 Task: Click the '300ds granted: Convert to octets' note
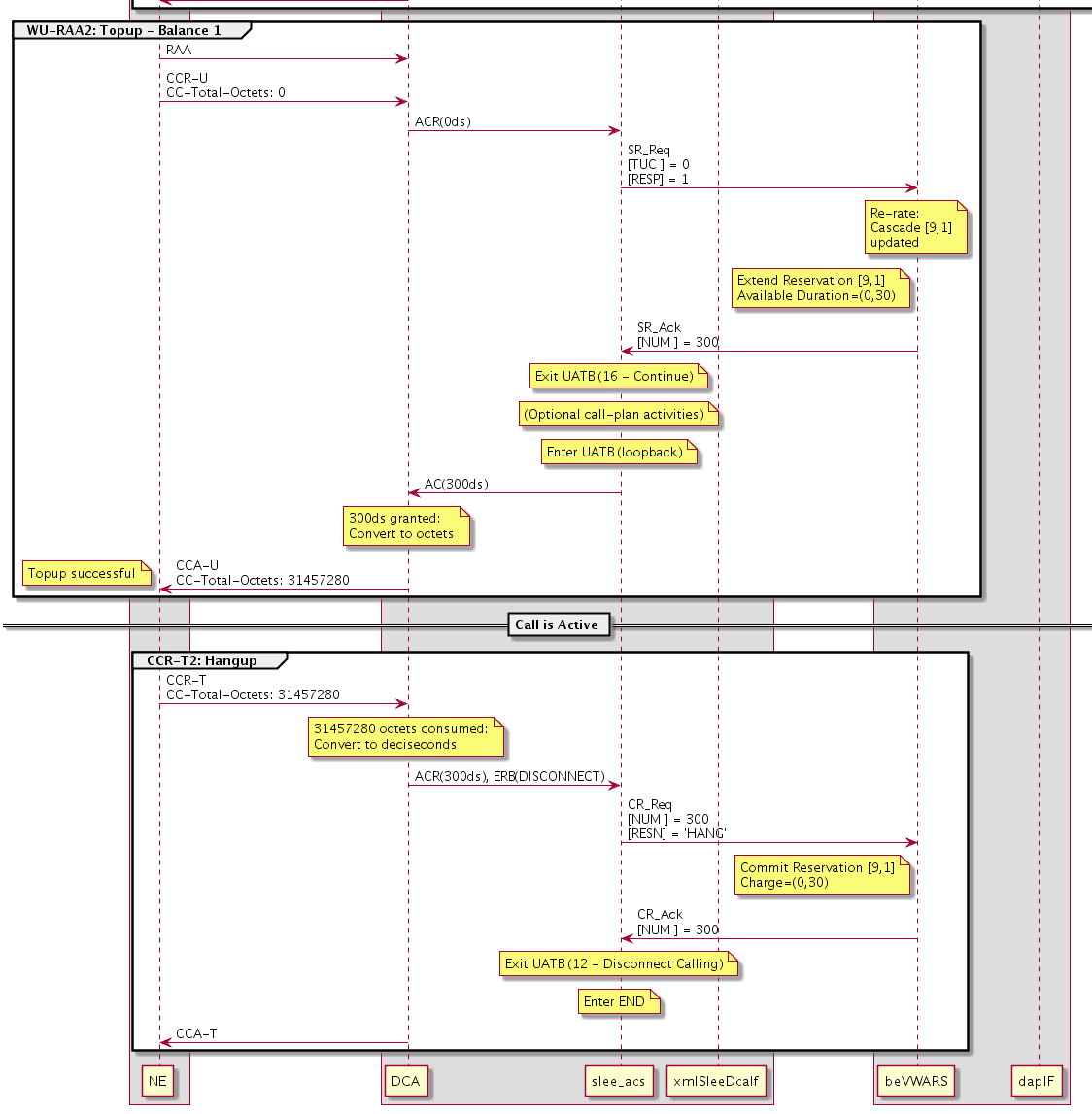click(x=404, y=526)
